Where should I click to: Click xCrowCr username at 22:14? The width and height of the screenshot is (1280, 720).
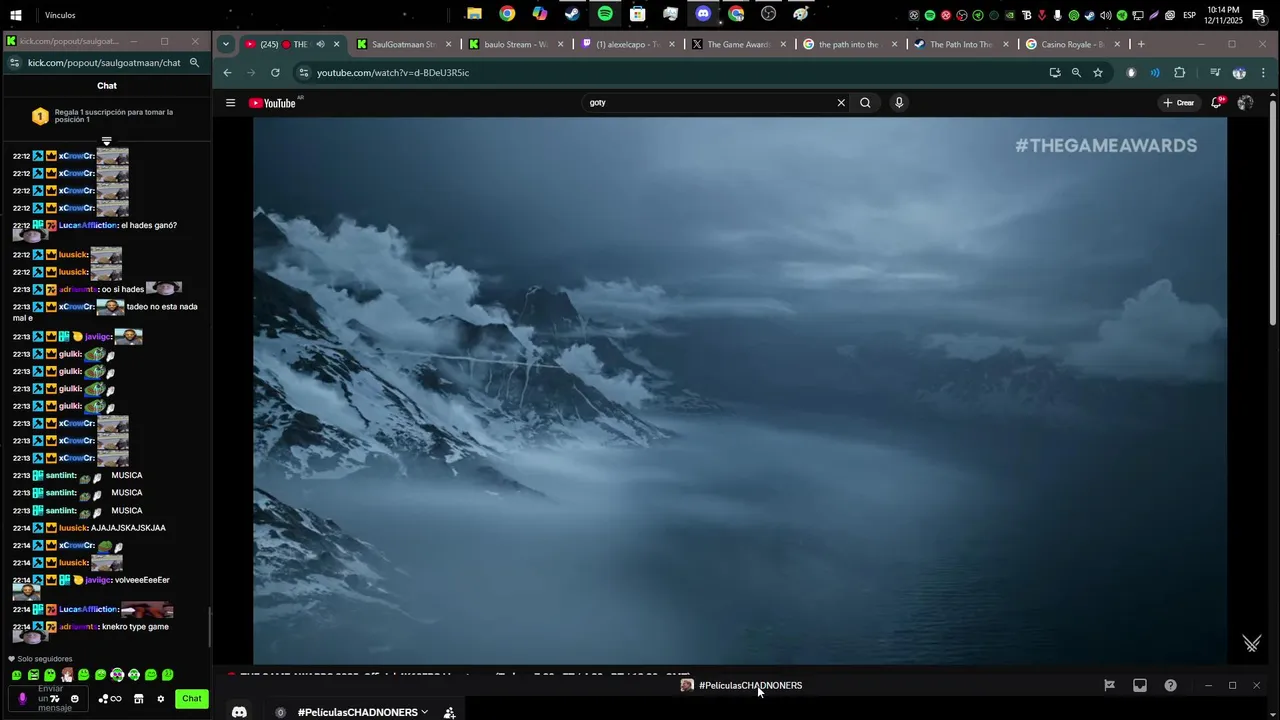(76, 546)
